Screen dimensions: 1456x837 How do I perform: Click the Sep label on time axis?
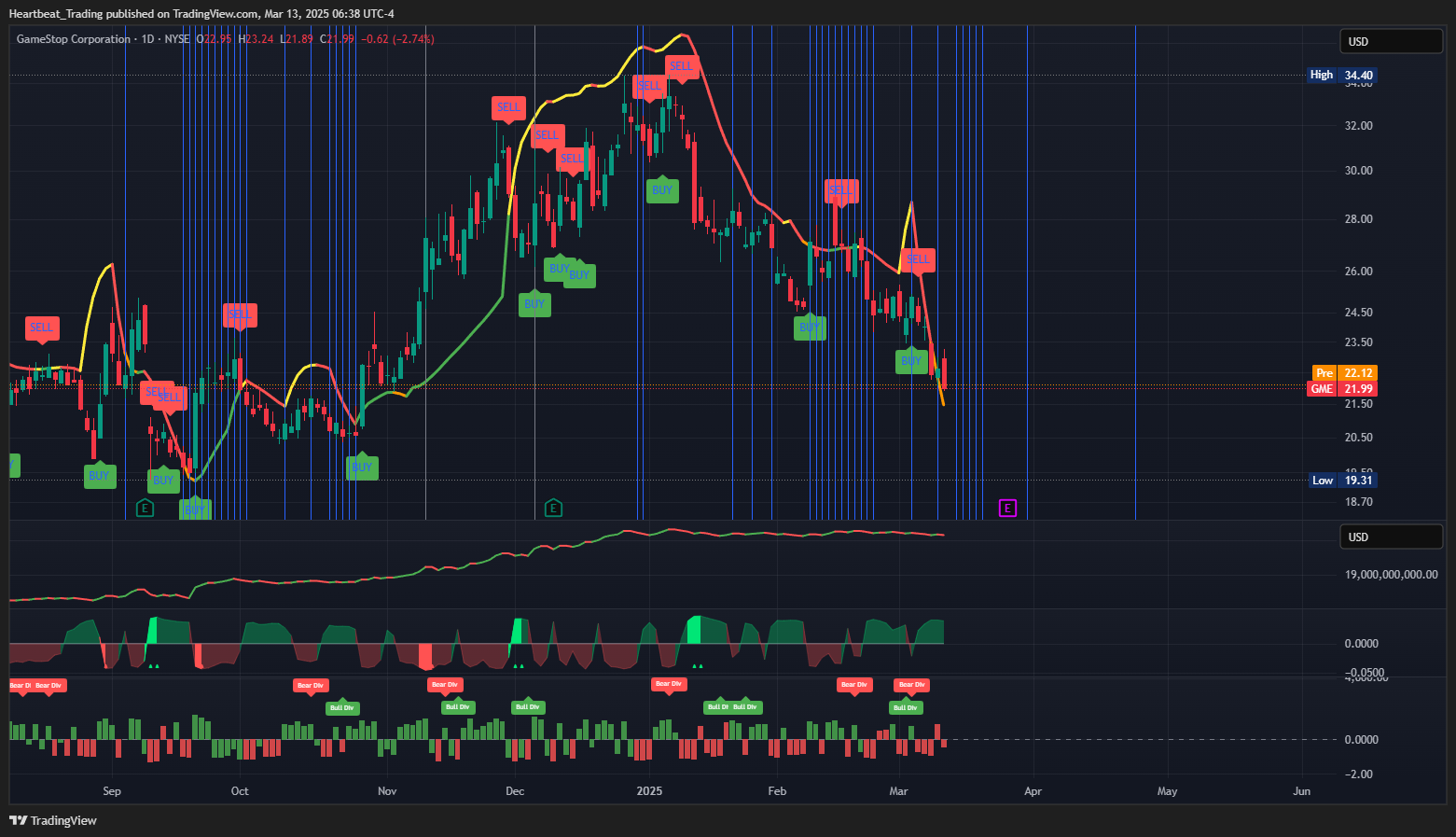pos(112,791)
